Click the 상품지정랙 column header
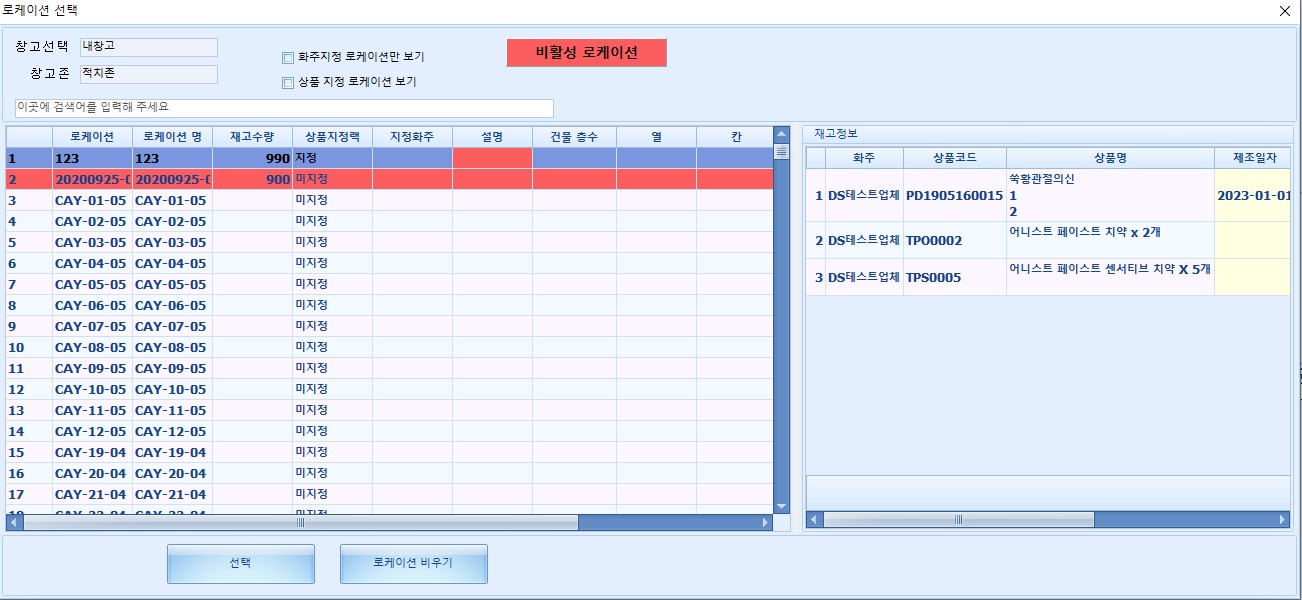 click(x=332, y=137)
